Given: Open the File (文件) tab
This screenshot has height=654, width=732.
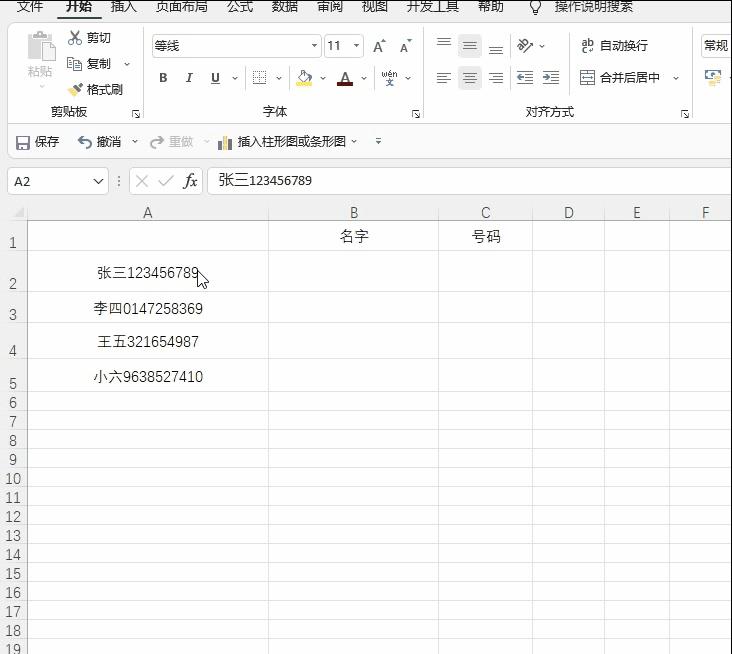Looking at the screenshot, I should [x=30, y=6].
